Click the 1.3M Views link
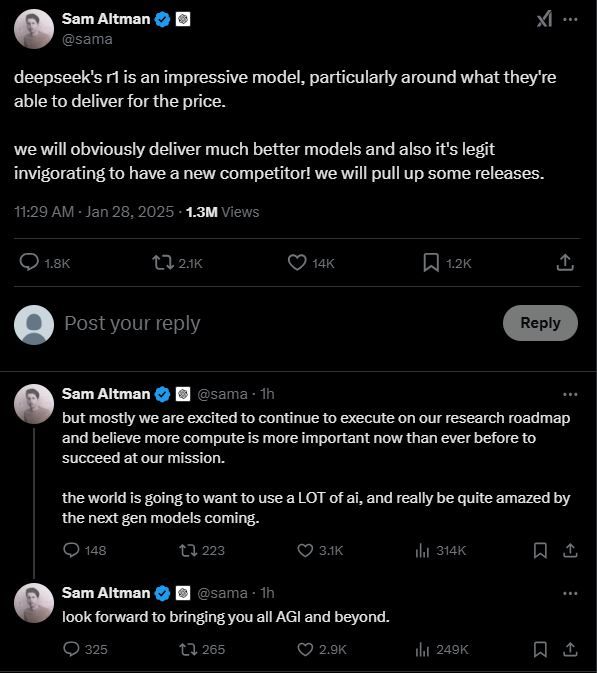This screenshot has height=673, width=597. 222,212
